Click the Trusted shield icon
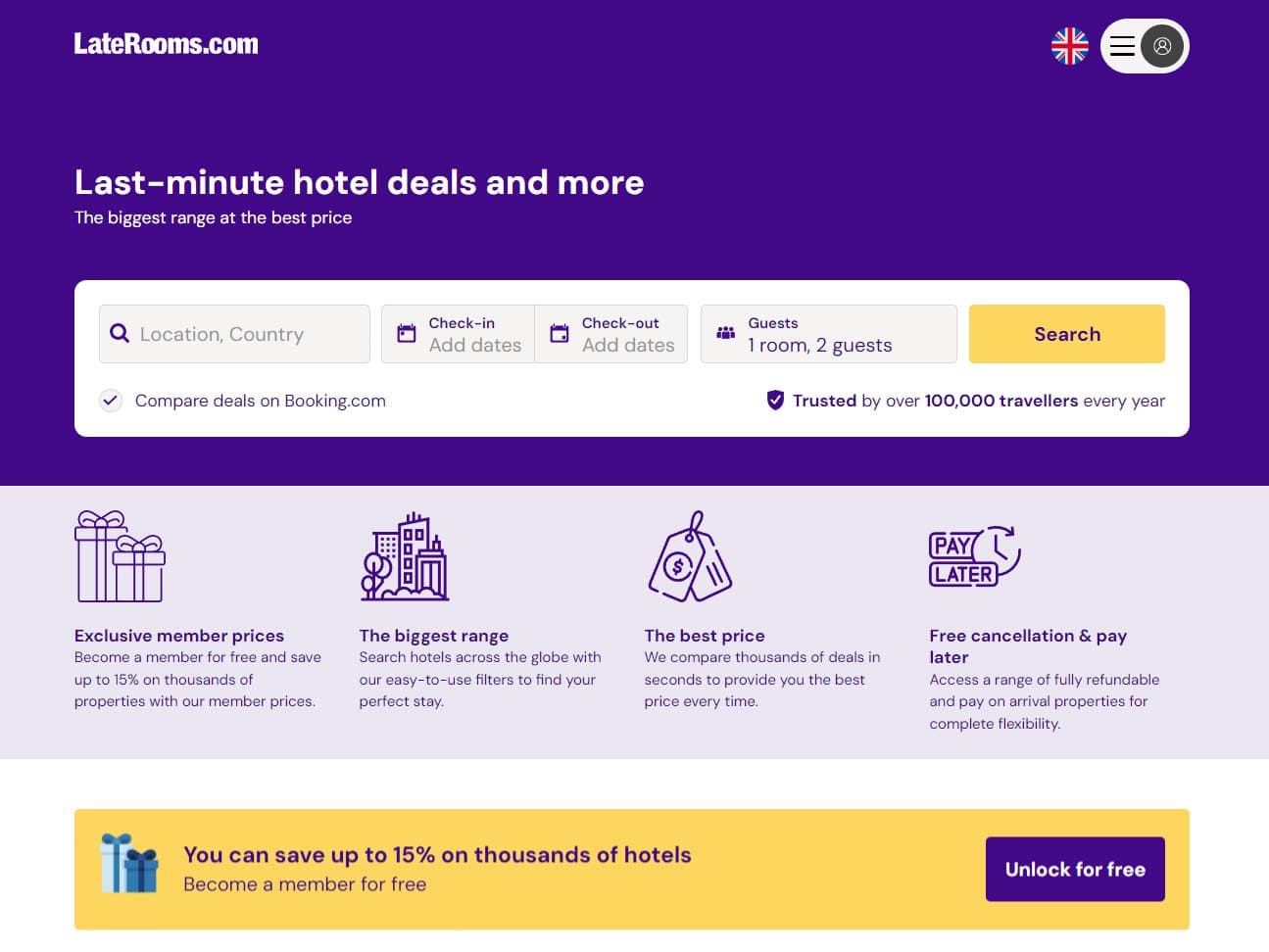Viewport: 1269px width, 952px height. (x=775, y=401)
